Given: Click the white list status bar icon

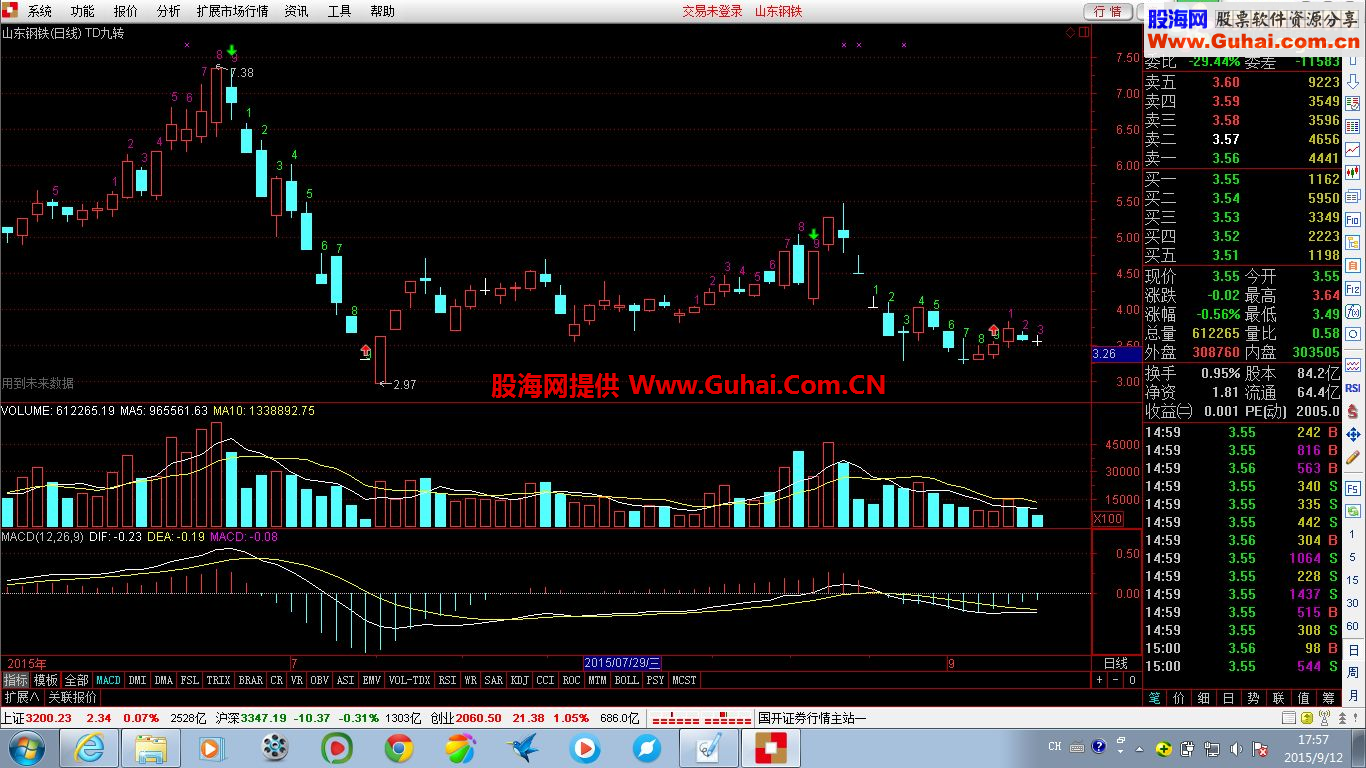Looking at the screenshot, I should [x=1288, y=718].
